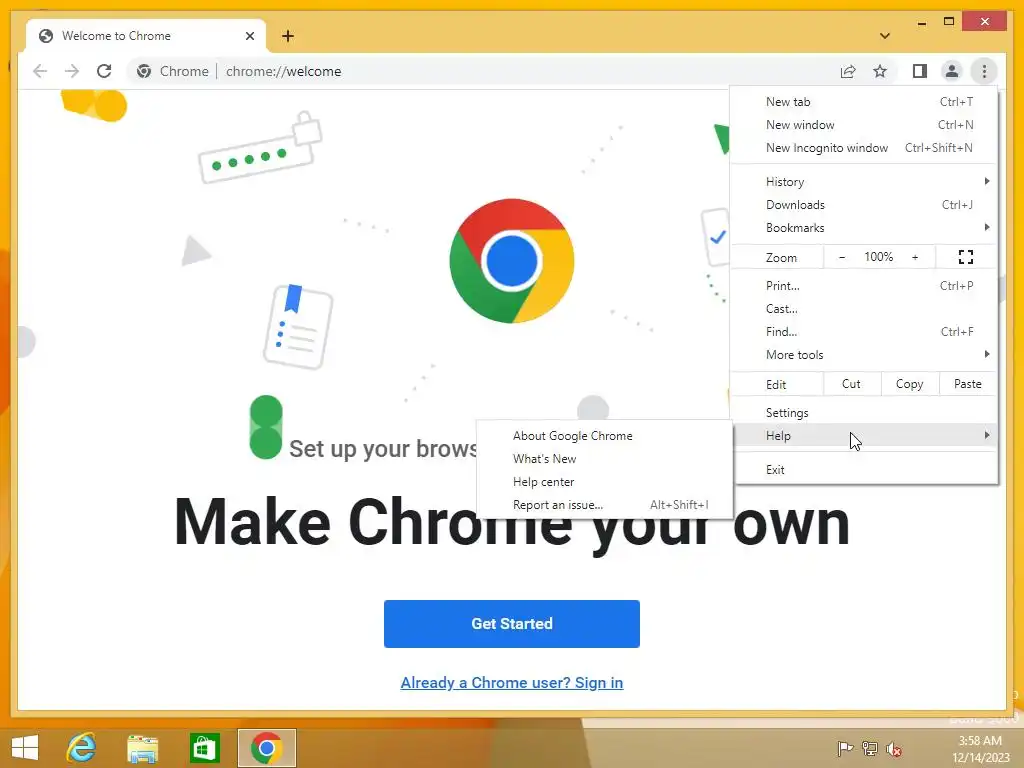This screenshot has height=768, width=1024.
Task: Open Help center from submenu
Action: (x=604, y=482)
